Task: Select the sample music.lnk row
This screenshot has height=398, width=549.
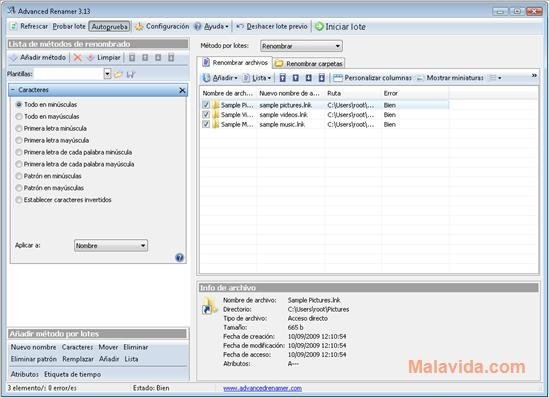Action: coord(325,124)
